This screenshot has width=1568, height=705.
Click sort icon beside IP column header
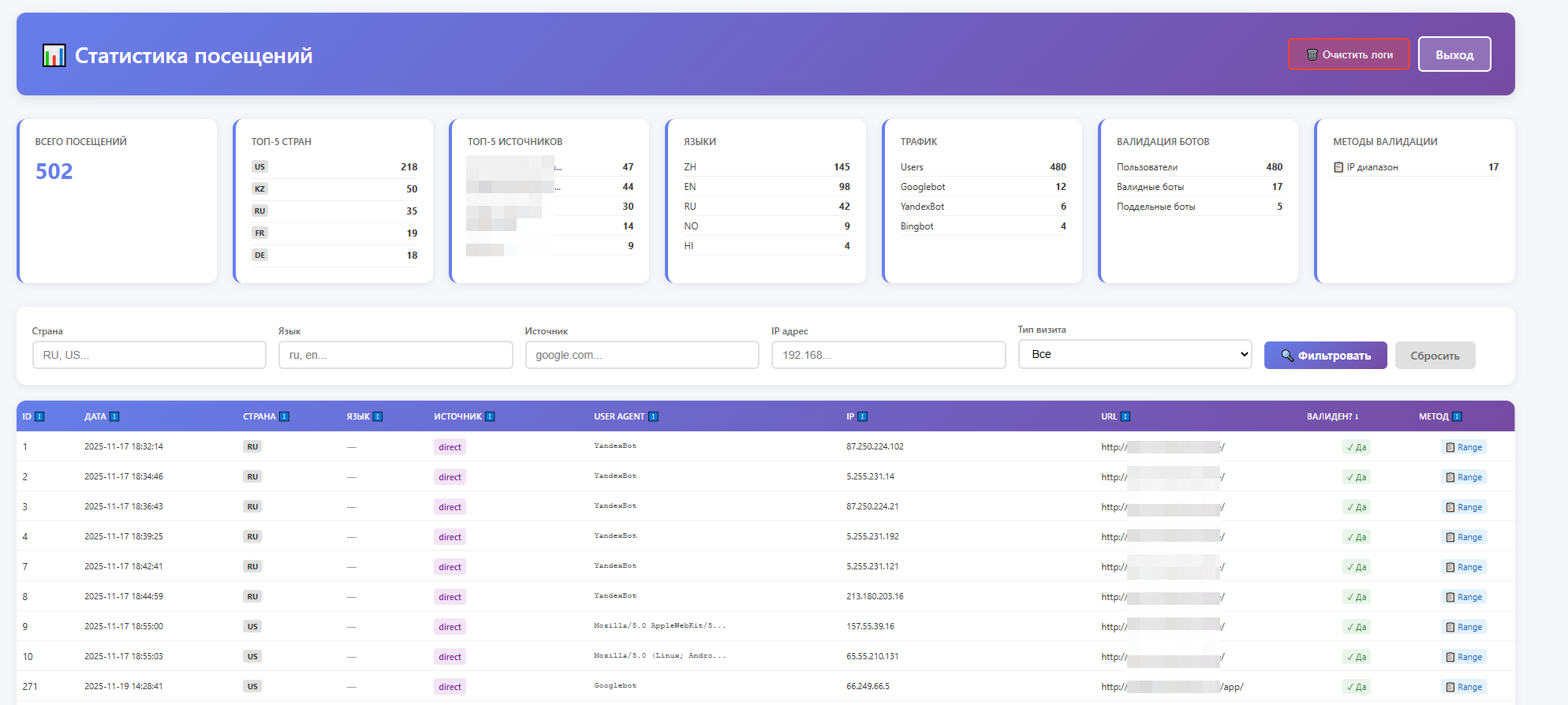(x=863, y=416)
